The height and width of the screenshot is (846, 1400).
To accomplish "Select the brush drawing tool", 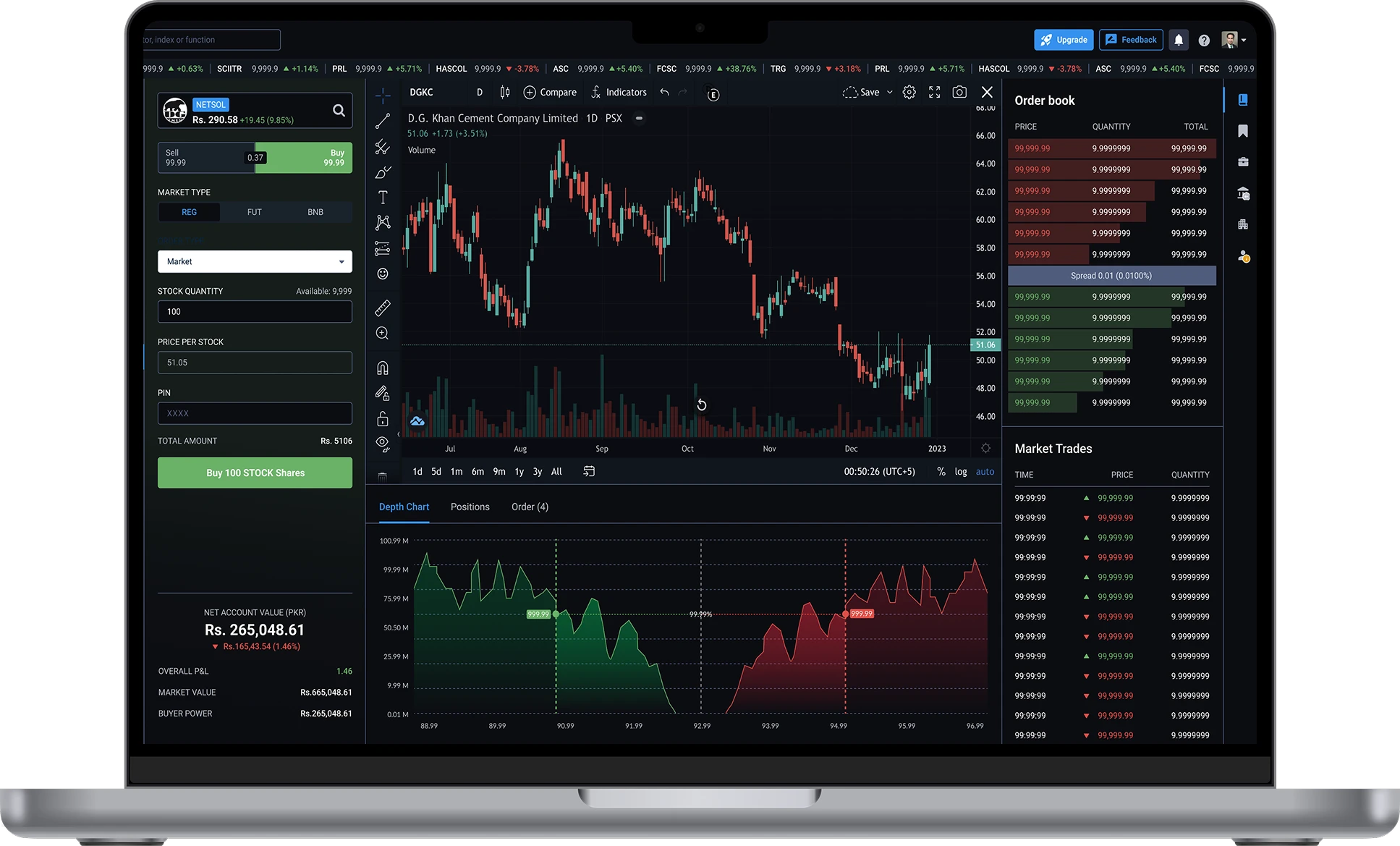I will coord(383,172).
